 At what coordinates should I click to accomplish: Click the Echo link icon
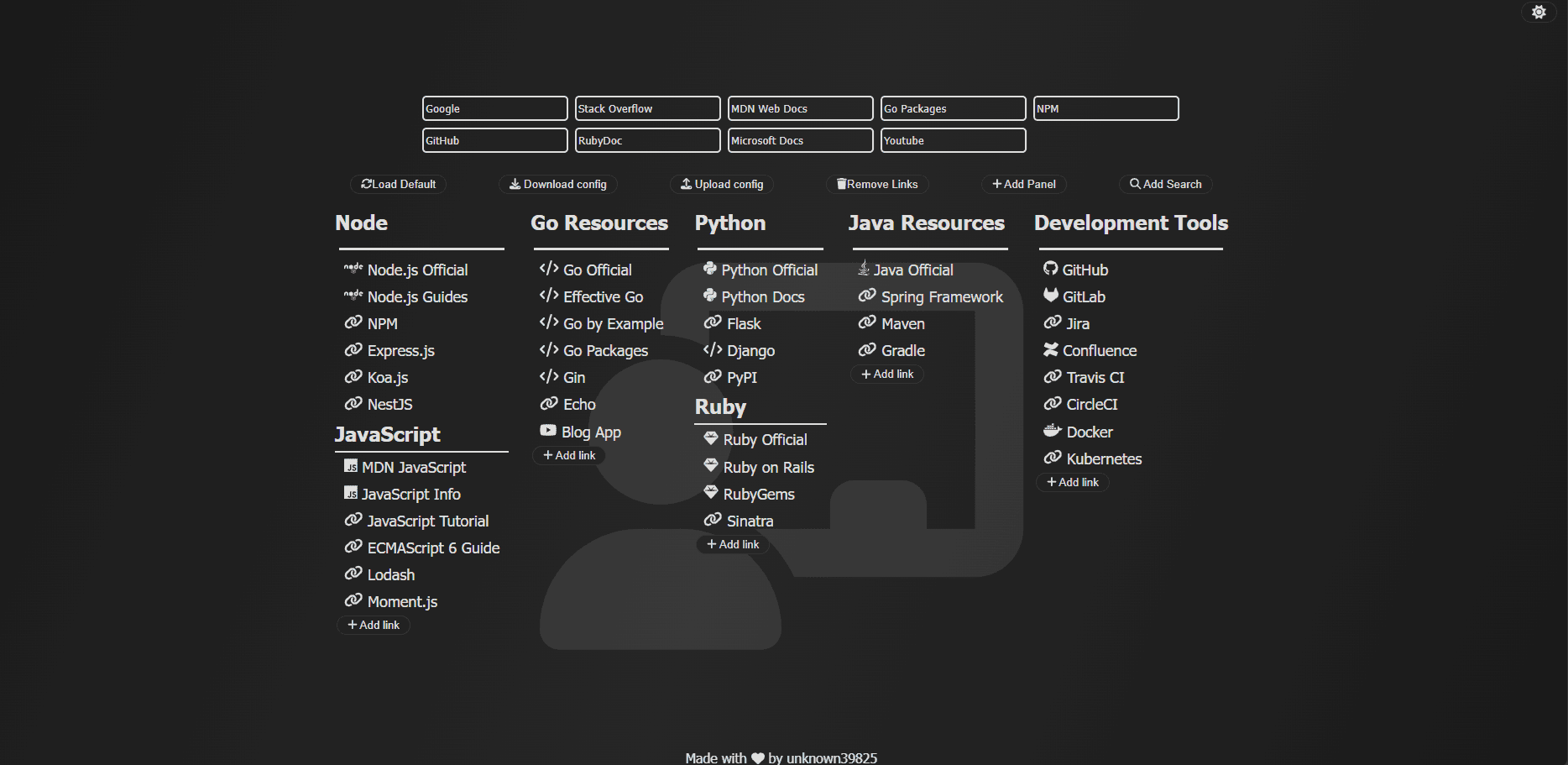click(549, 403)
